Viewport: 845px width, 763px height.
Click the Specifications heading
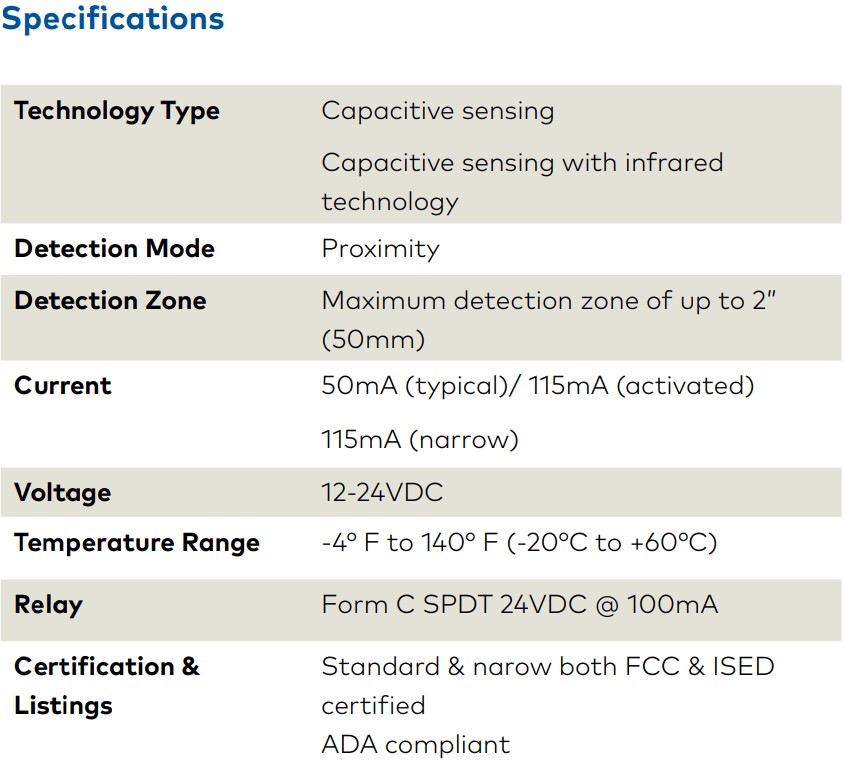(x=113, y=19)
